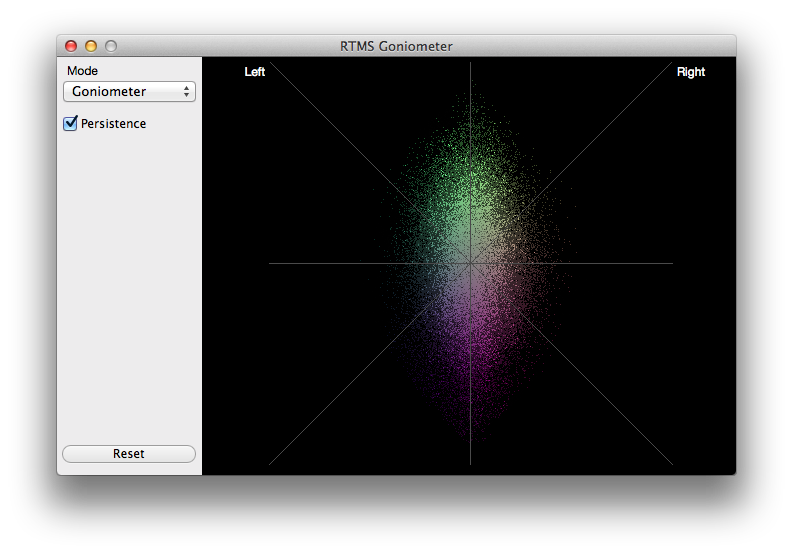
Task: Click bottom end of the vertical axis
Action: coord(471,463)
